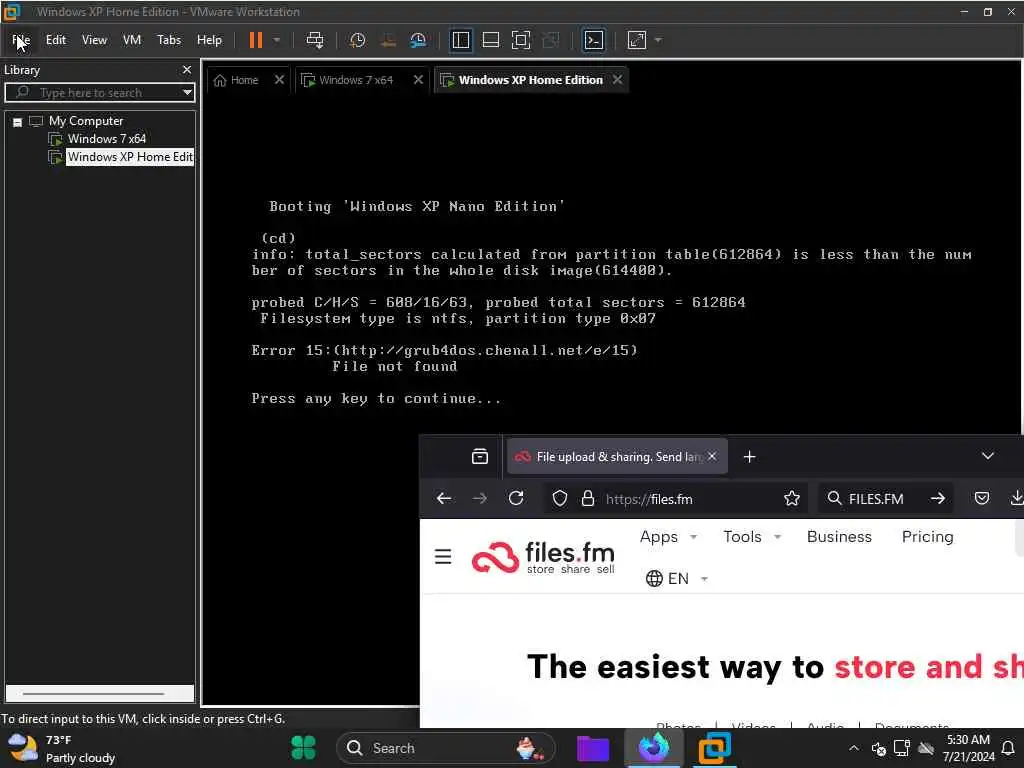
Task: Toggle the thumbnail bar view icon
Action: coord(490,40)
